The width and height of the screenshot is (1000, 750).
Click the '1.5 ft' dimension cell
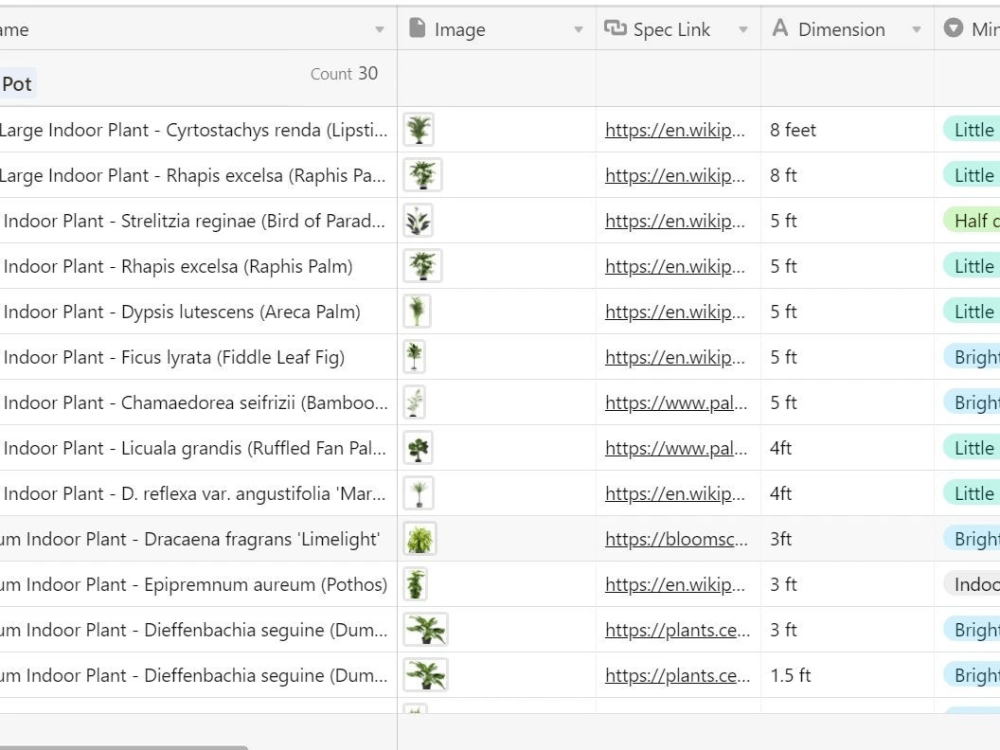pos(847,675)
